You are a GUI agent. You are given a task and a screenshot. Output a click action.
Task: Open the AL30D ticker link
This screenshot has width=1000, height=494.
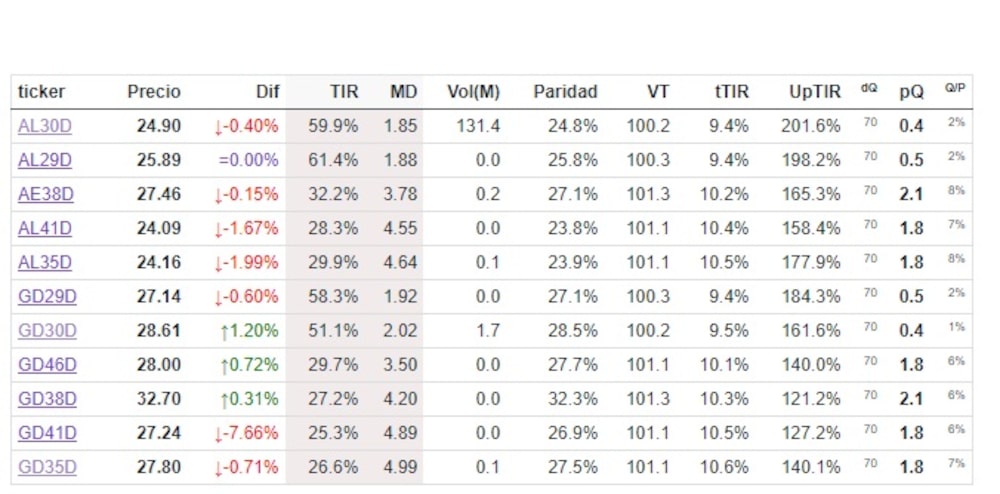point(45,126)
